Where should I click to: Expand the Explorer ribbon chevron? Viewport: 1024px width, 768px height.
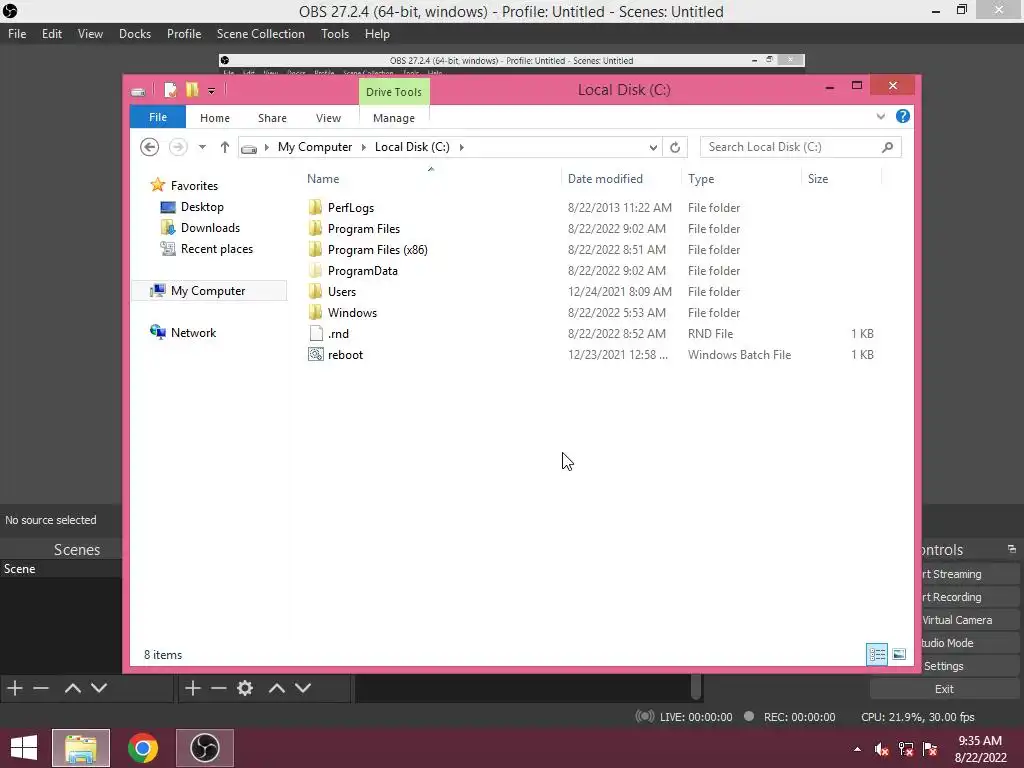coord(880,116)
